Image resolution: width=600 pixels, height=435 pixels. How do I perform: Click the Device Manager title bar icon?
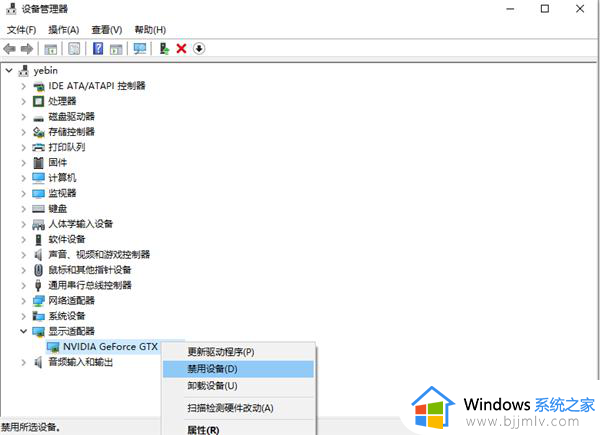(11, 9)
